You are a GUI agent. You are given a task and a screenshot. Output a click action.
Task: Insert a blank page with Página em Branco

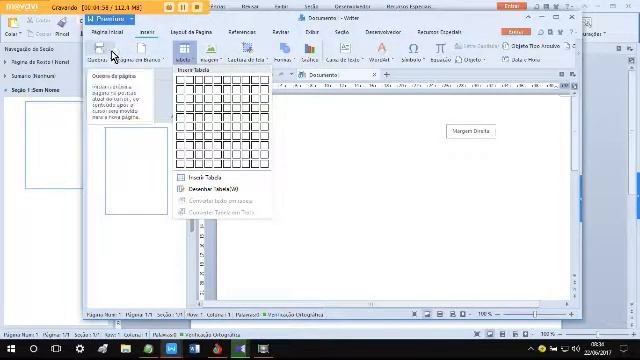(141, 48)
